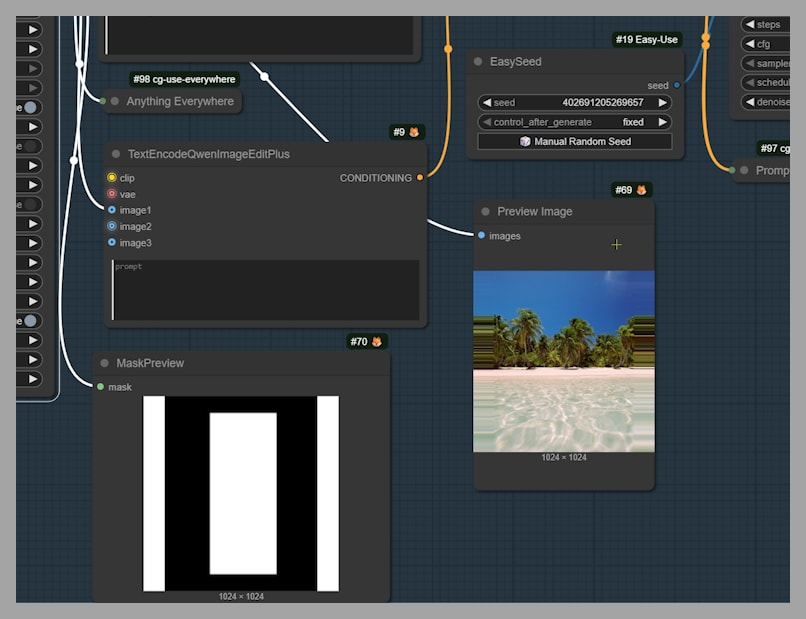Image resolution: width=806 pixels, height=619 pixels.
Task: Click the vae input socket
Action: point(112,194)
